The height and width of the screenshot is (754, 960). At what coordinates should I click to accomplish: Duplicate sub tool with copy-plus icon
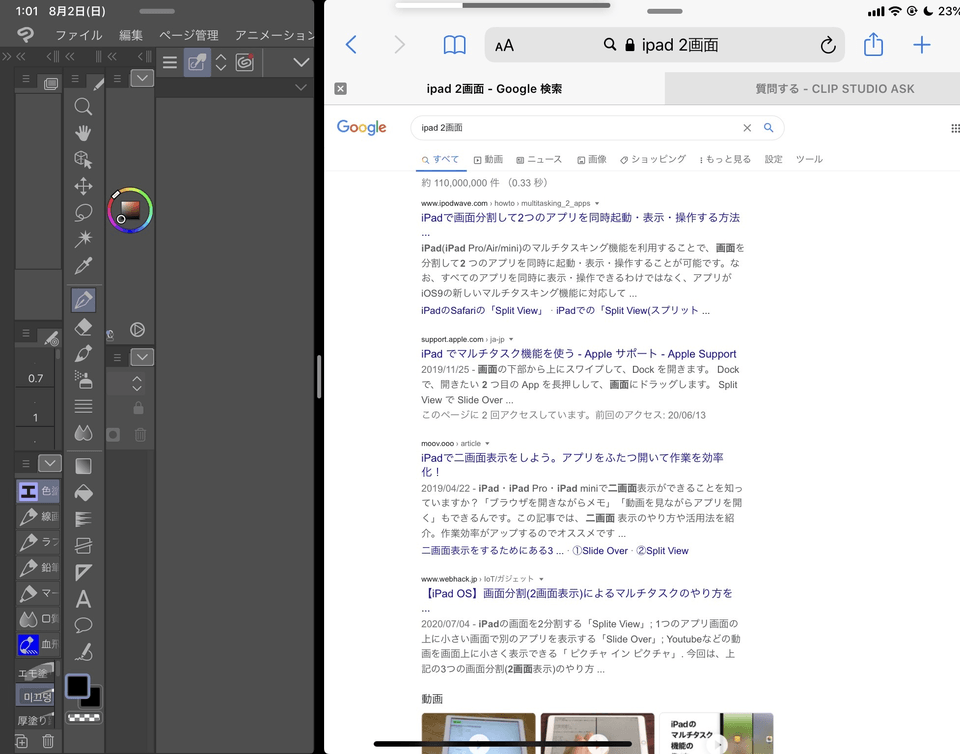click(x=21, y=741)
